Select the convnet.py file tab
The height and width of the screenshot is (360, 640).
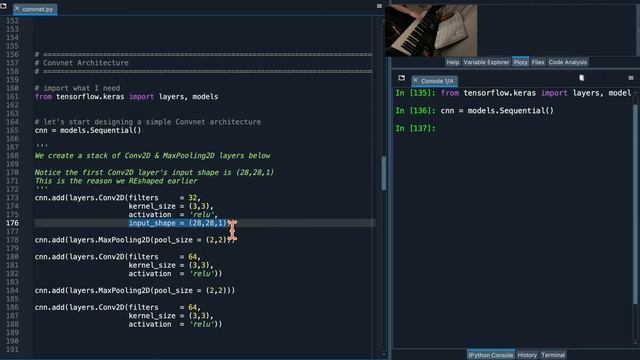point(35,9)
